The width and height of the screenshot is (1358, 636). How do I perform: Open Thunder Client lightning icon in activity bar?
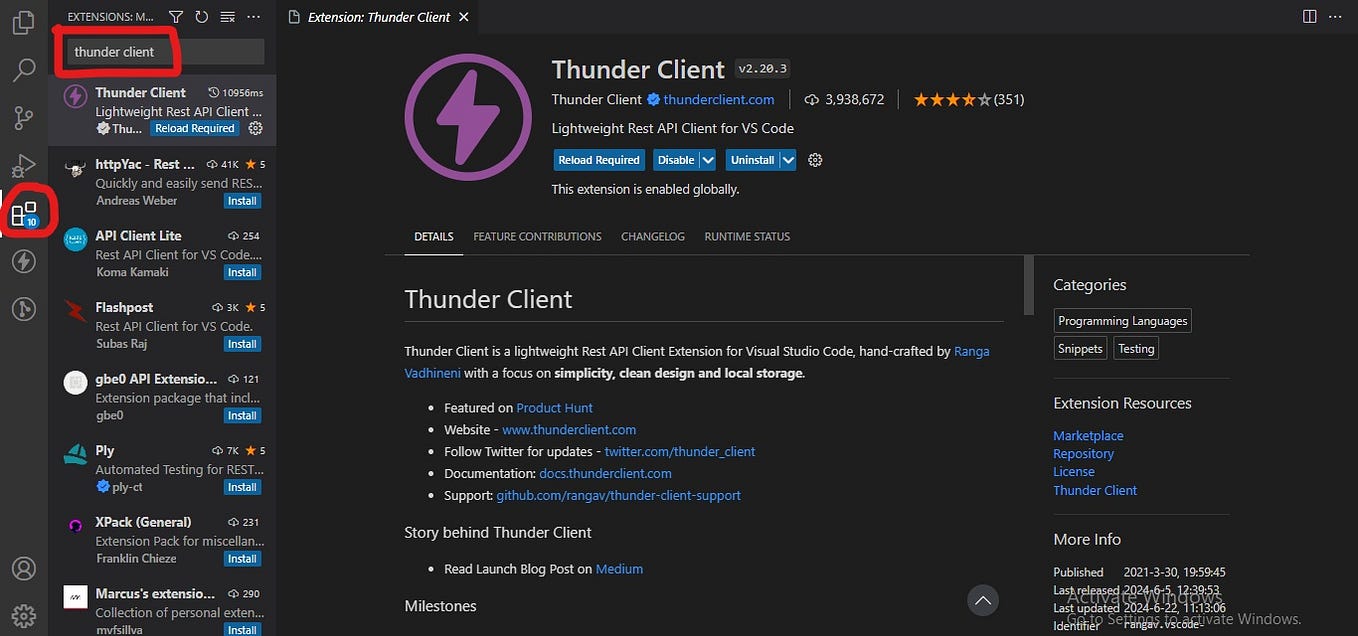point(23,262)
